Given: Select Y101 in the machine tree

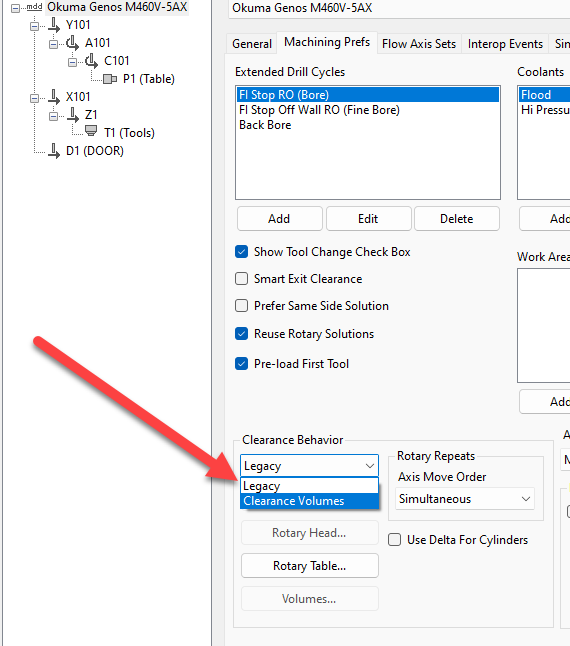Looking at the screenshot, I should point(78,25).
